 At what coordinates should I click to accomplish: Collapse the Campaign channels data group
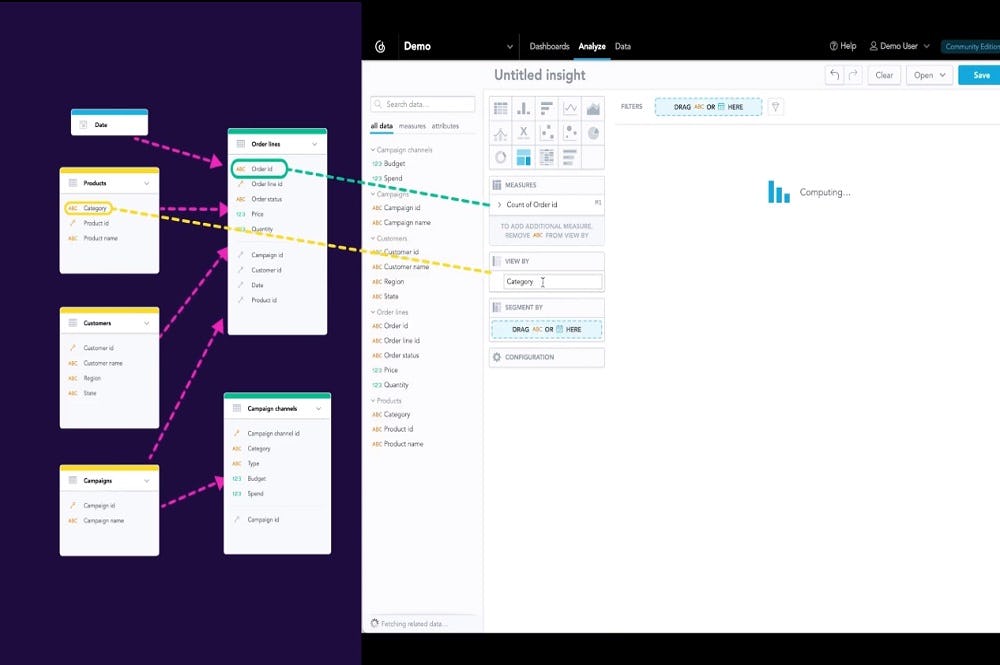(x=373, y=150)
